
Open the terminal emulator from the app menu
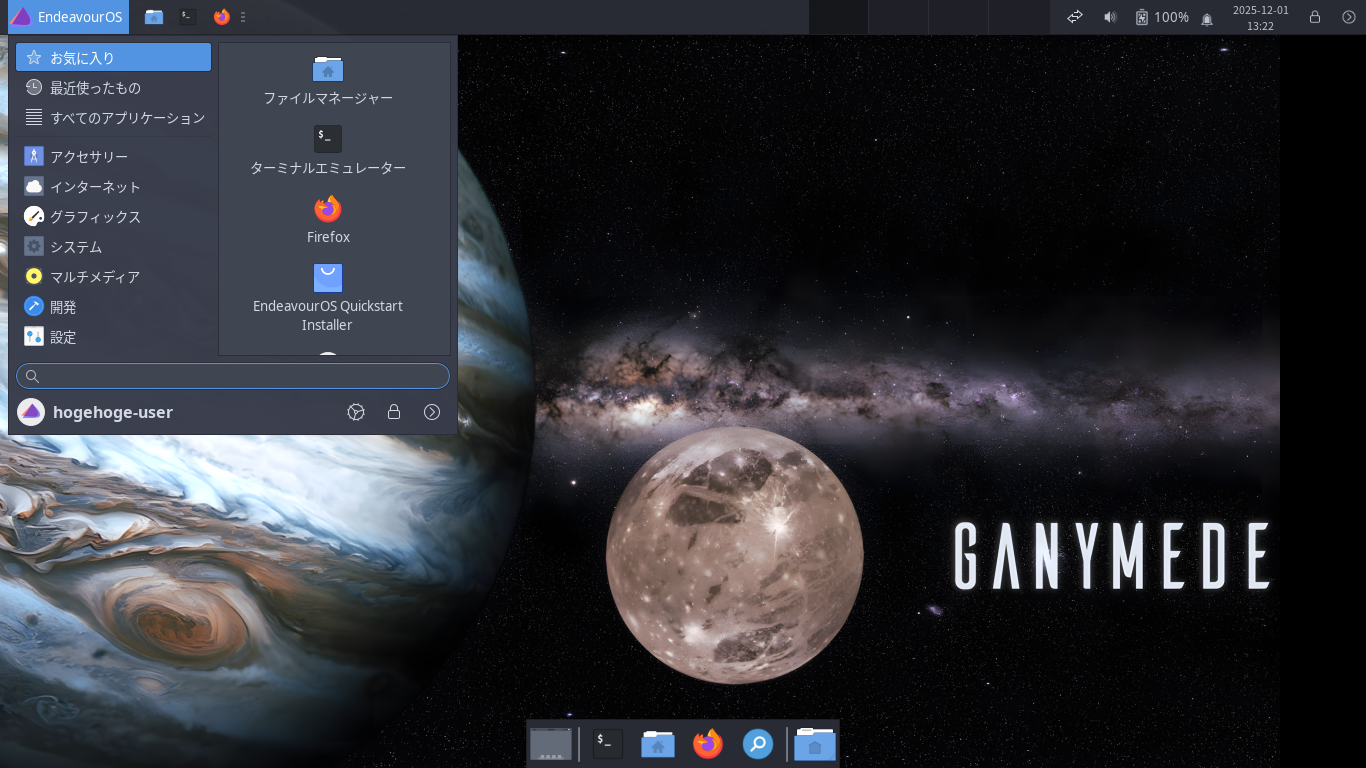point(328,148)
